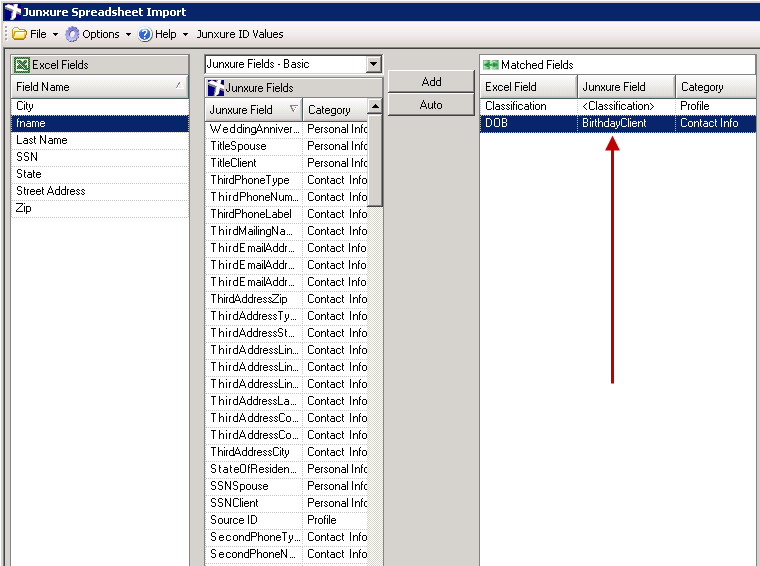Viewport: 760px width, 566px height.
Task: Click the Add button
Action: 431,81
